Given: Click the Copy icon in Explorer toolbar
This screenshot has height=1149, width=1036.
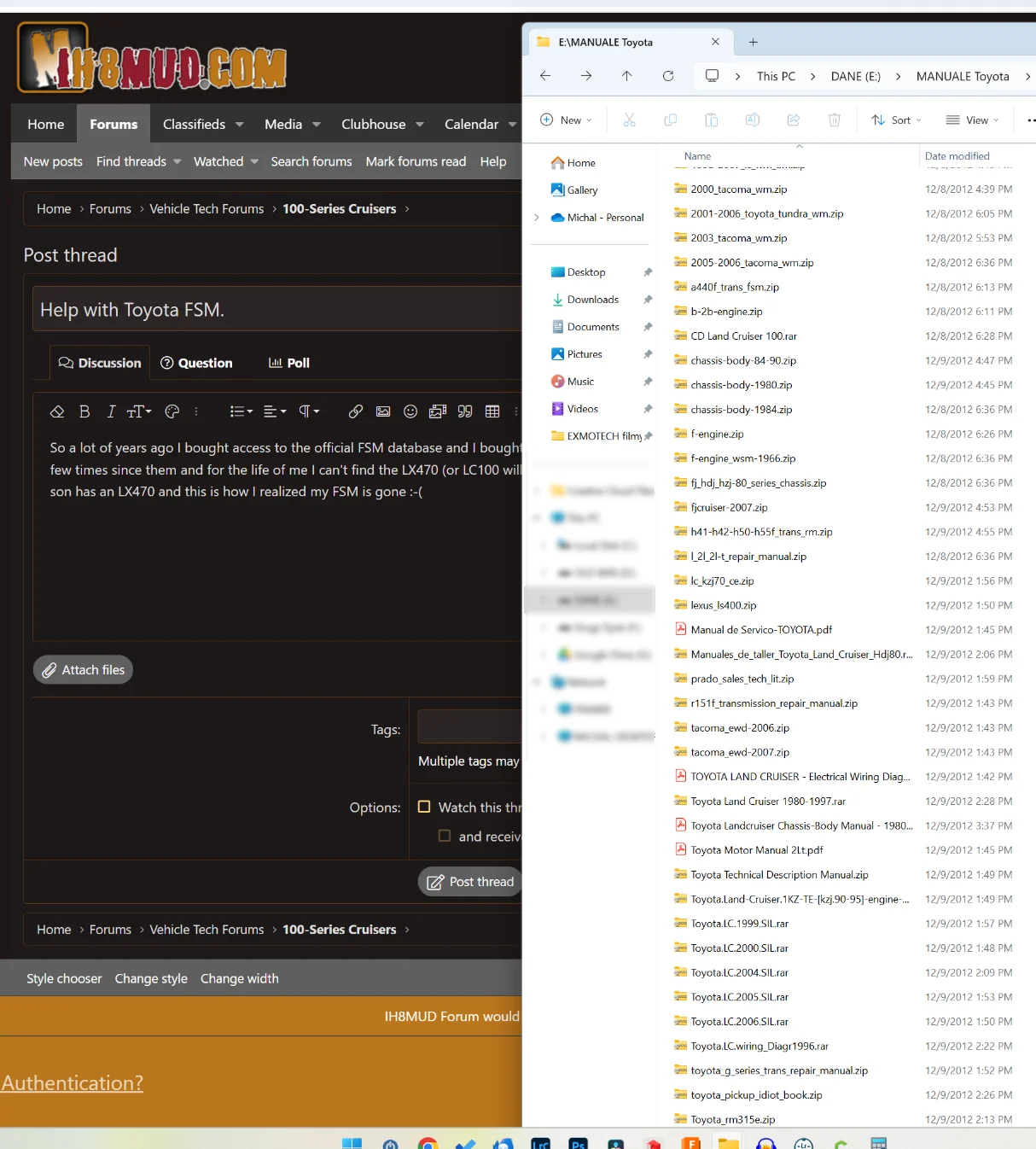Looking at the screenshot, I should point(671,120).
